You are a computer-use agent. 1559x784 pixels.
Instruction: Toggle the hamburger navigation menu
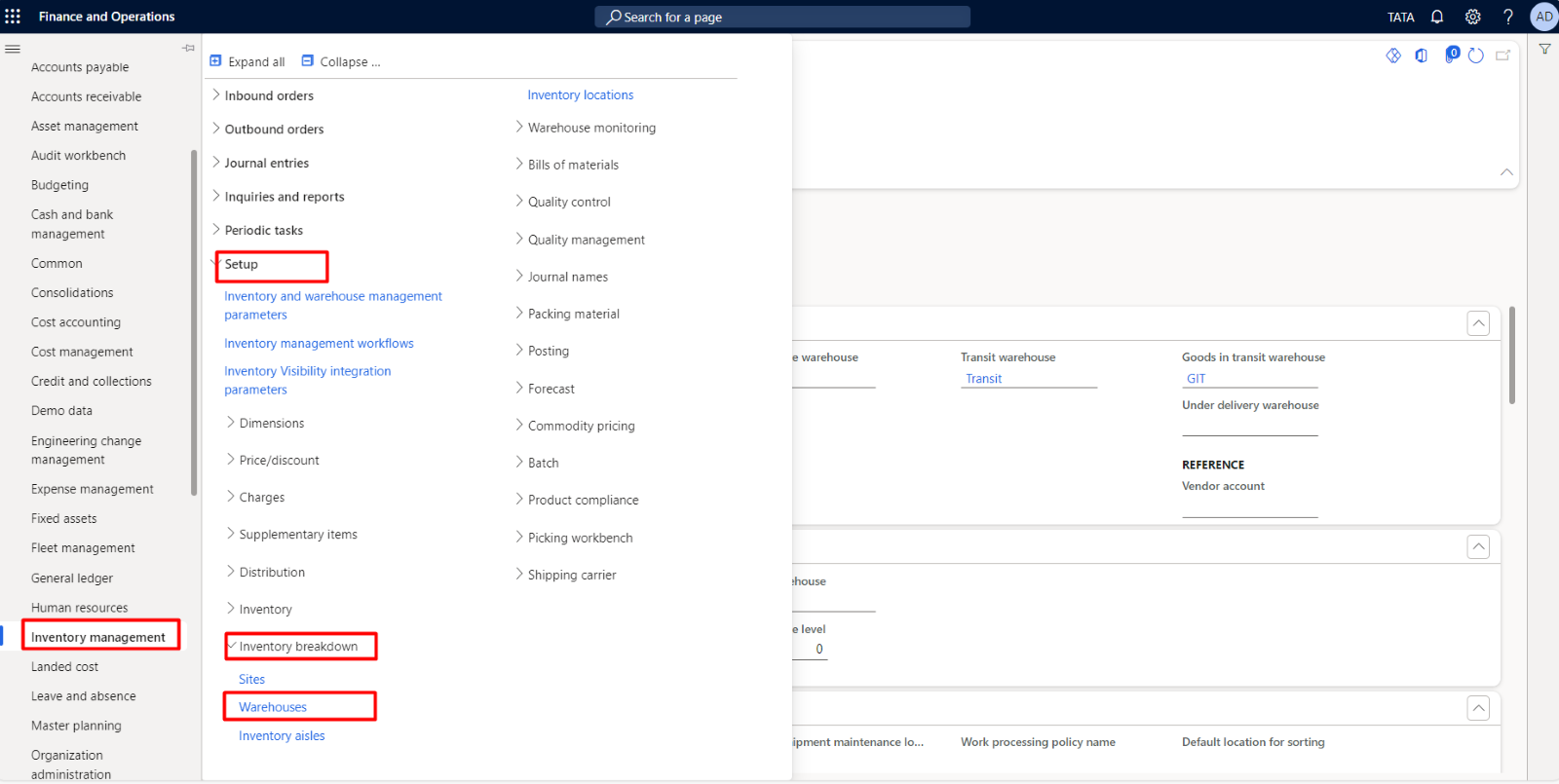click(x=13, y=49)
